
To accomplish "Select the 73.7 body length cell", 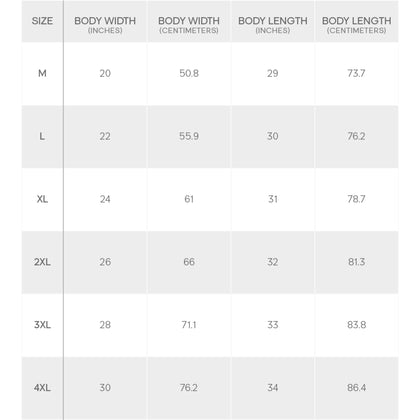I will pos(356,73).
